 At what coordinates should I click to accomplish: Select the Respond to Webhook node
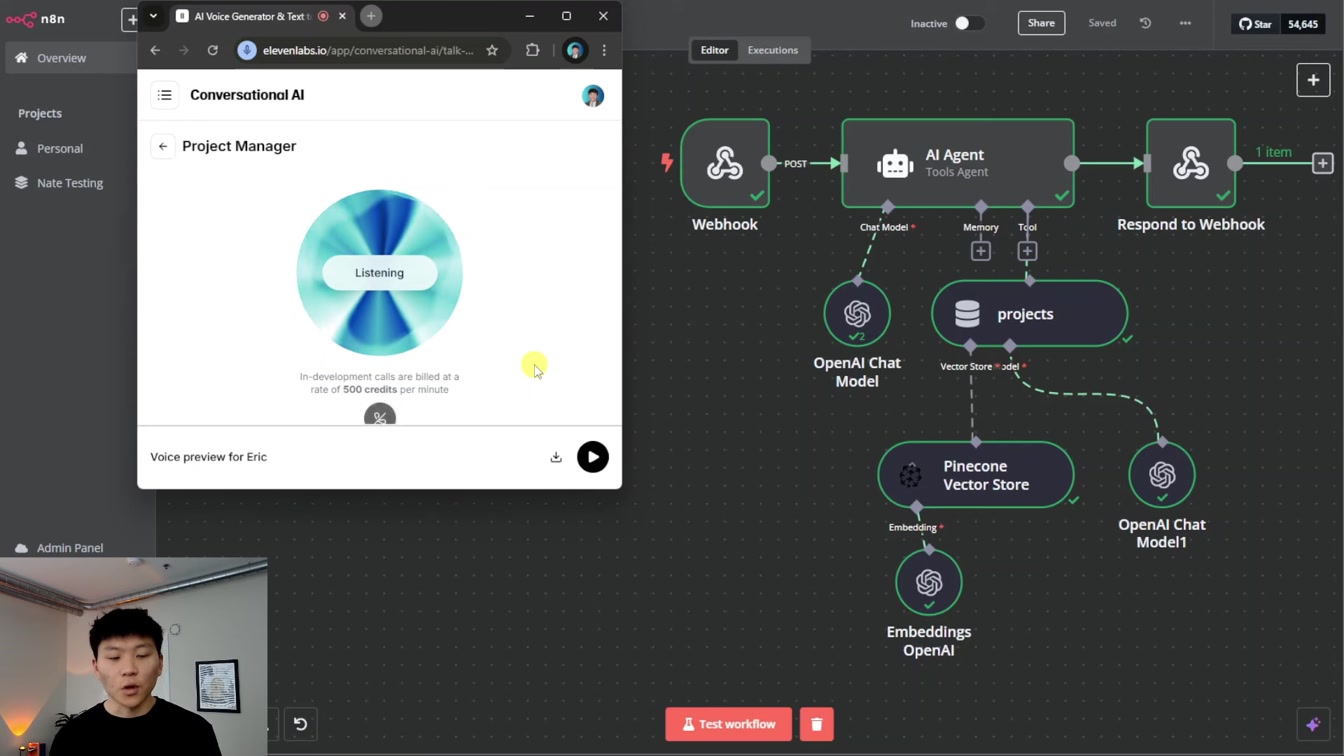click(1191, 163)
